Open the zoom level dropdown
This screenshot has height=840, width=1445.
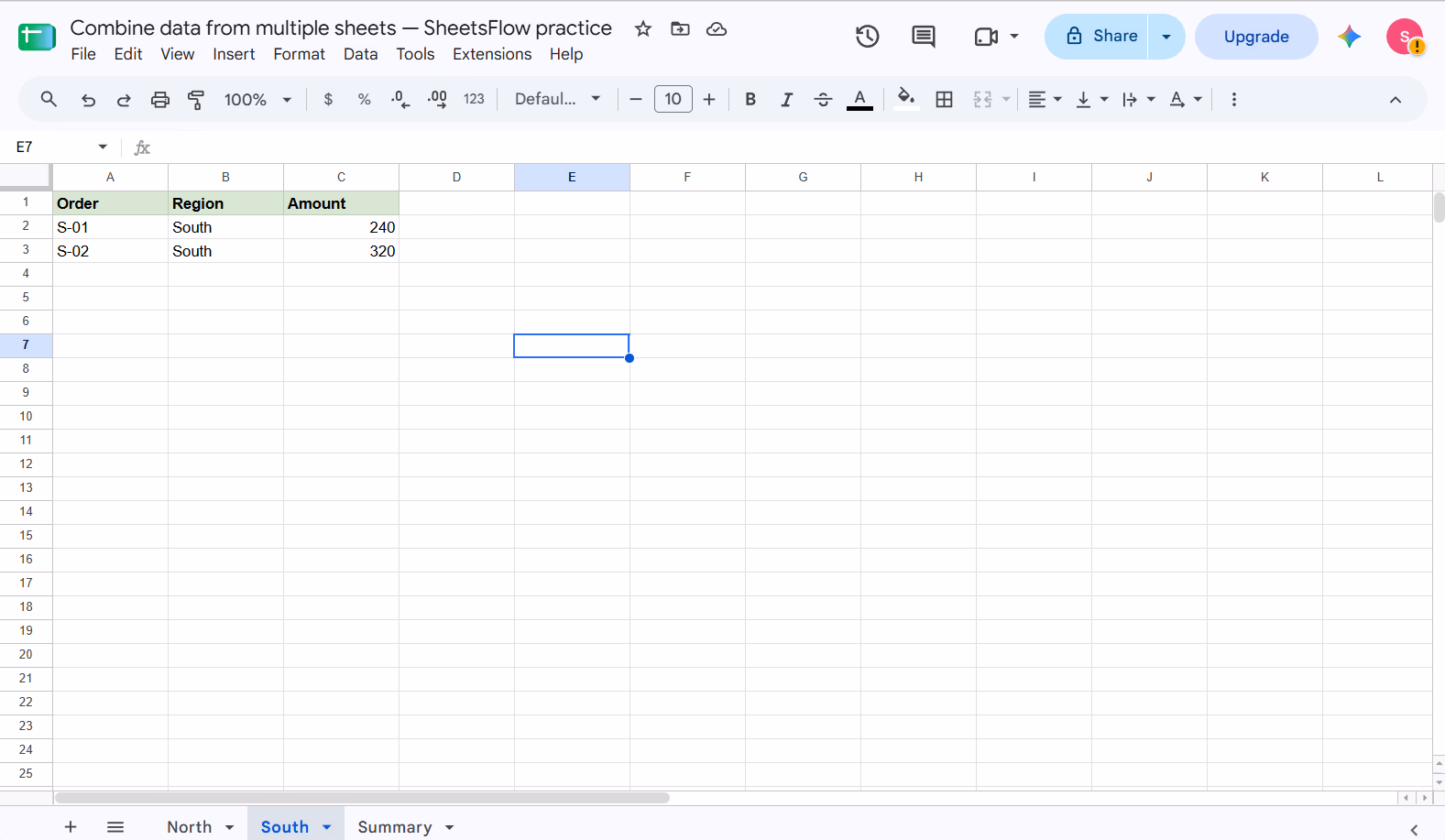tap(257, 99)
